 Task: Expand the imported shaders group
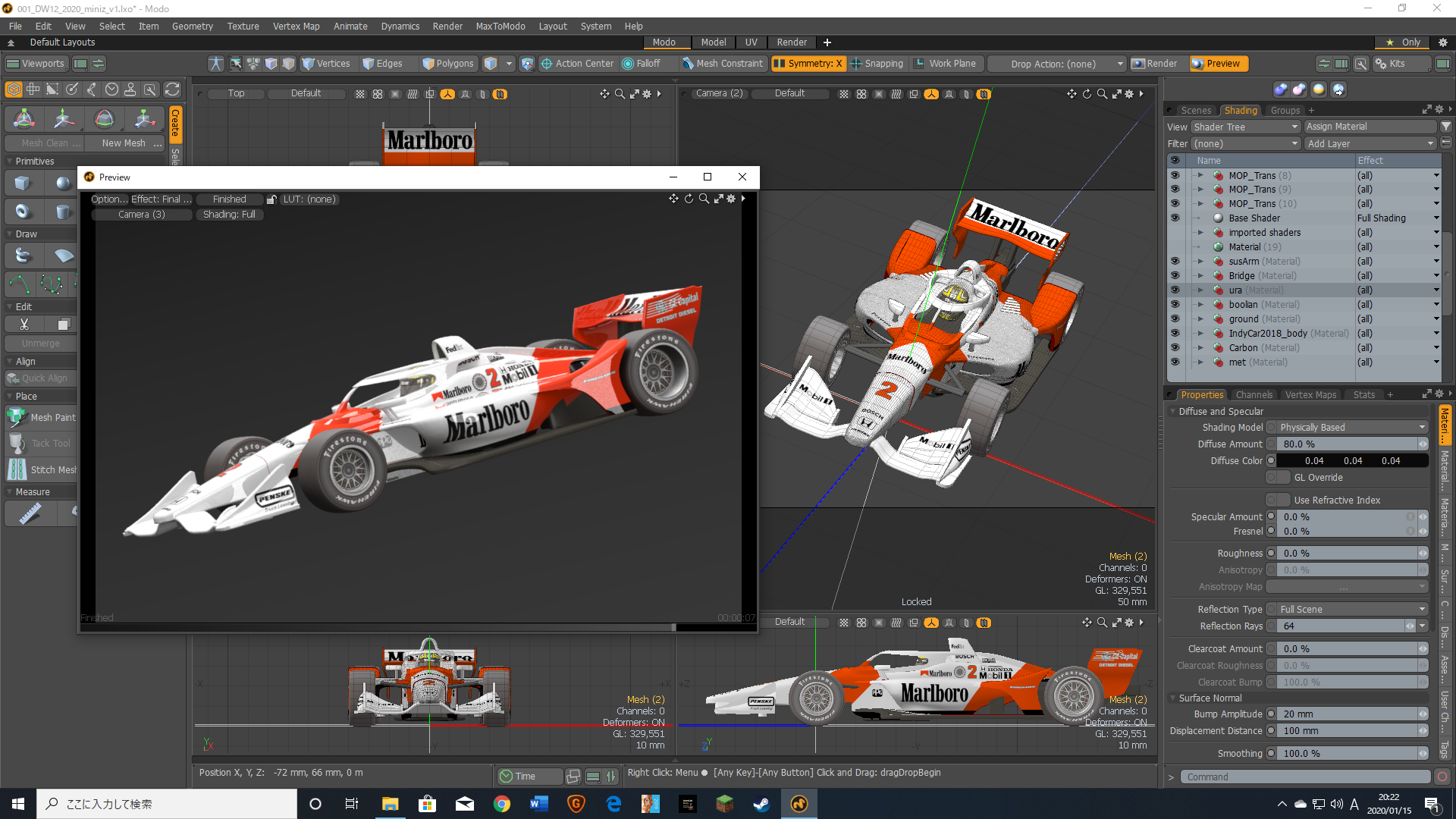tap(1200, 232)
